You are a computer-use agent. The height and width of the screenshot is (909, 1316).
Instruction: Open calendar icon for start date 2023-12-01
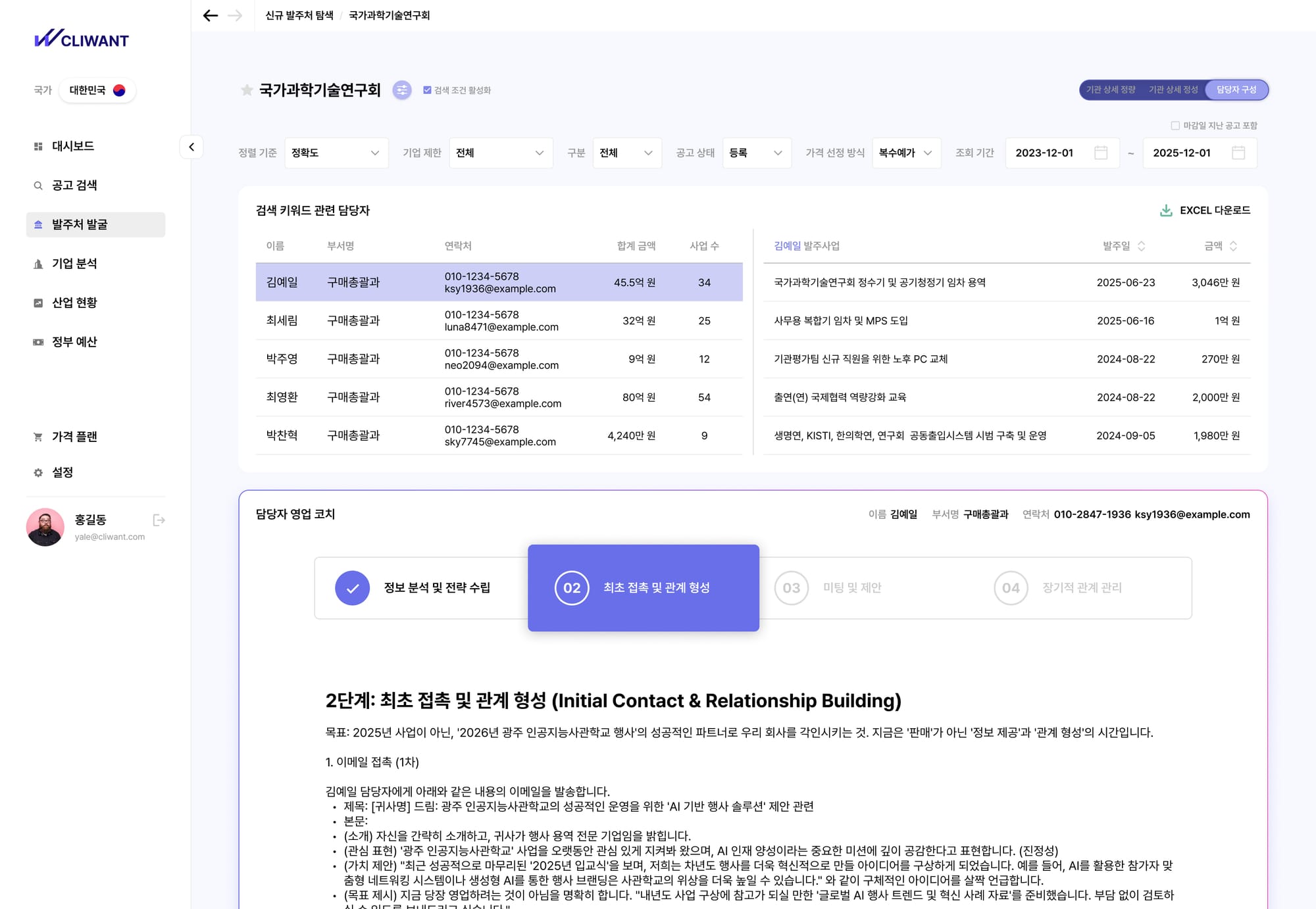click(x=1101, y=153)
